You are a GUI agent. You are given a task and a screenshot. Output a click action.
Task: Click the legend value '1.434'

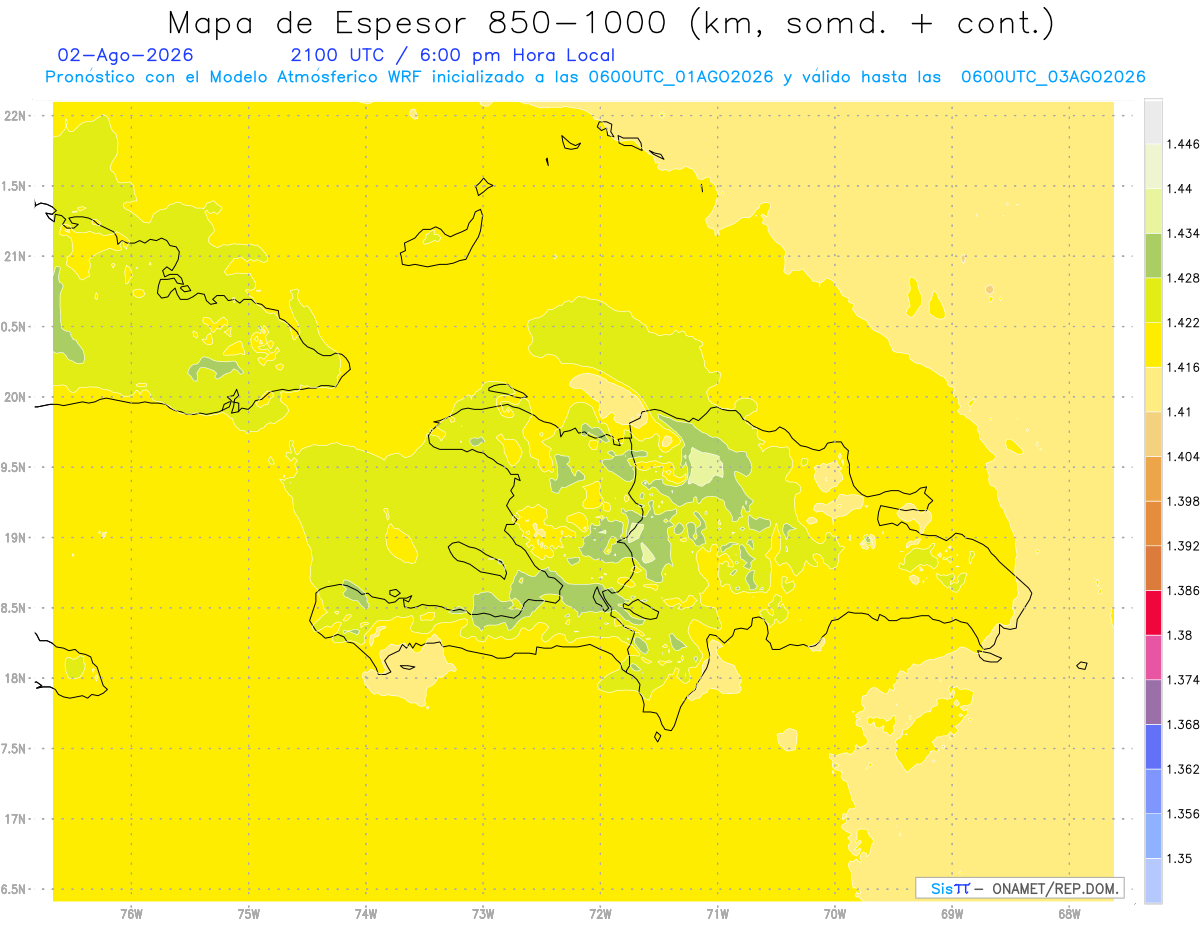pos(1183,234)
